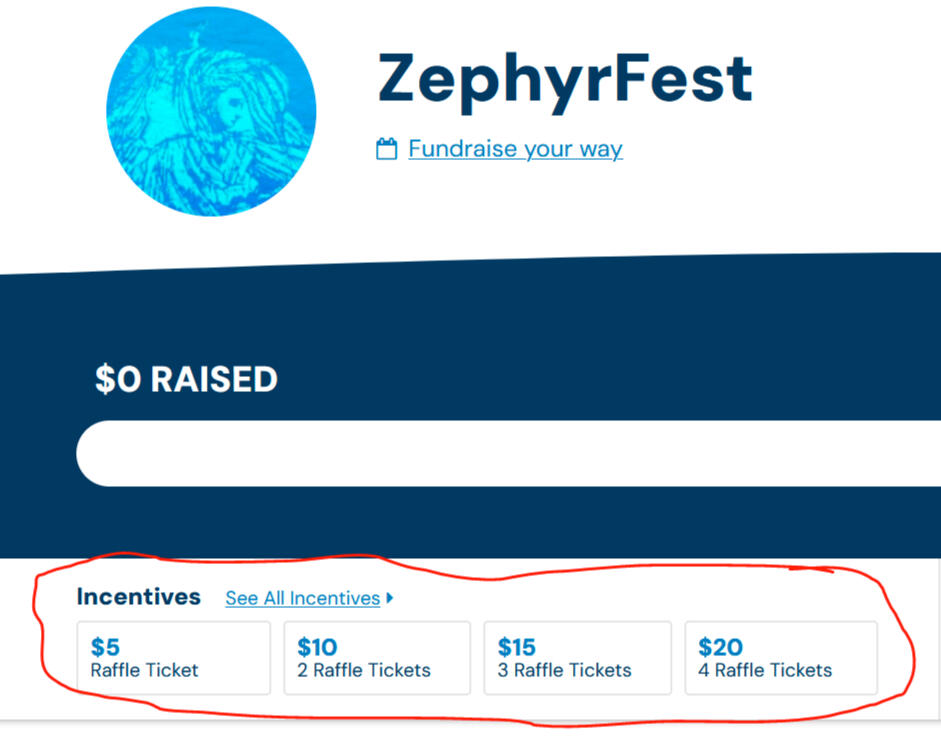Image resolution: width=941 pixels, height=754 pixels.
Task: Select the $5 Raffle Ticket incentive card
Action: point(174,658)
